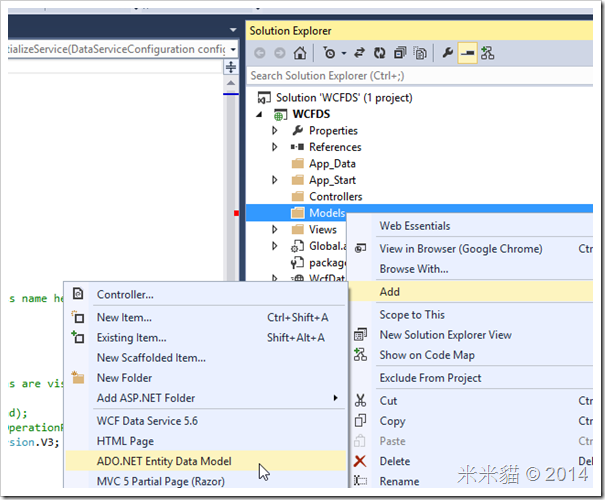Image resolution: width=605 pixels, height=500 pixels.
Task: Choose New Item... from Add submenu
Action: tap(124, 318)
